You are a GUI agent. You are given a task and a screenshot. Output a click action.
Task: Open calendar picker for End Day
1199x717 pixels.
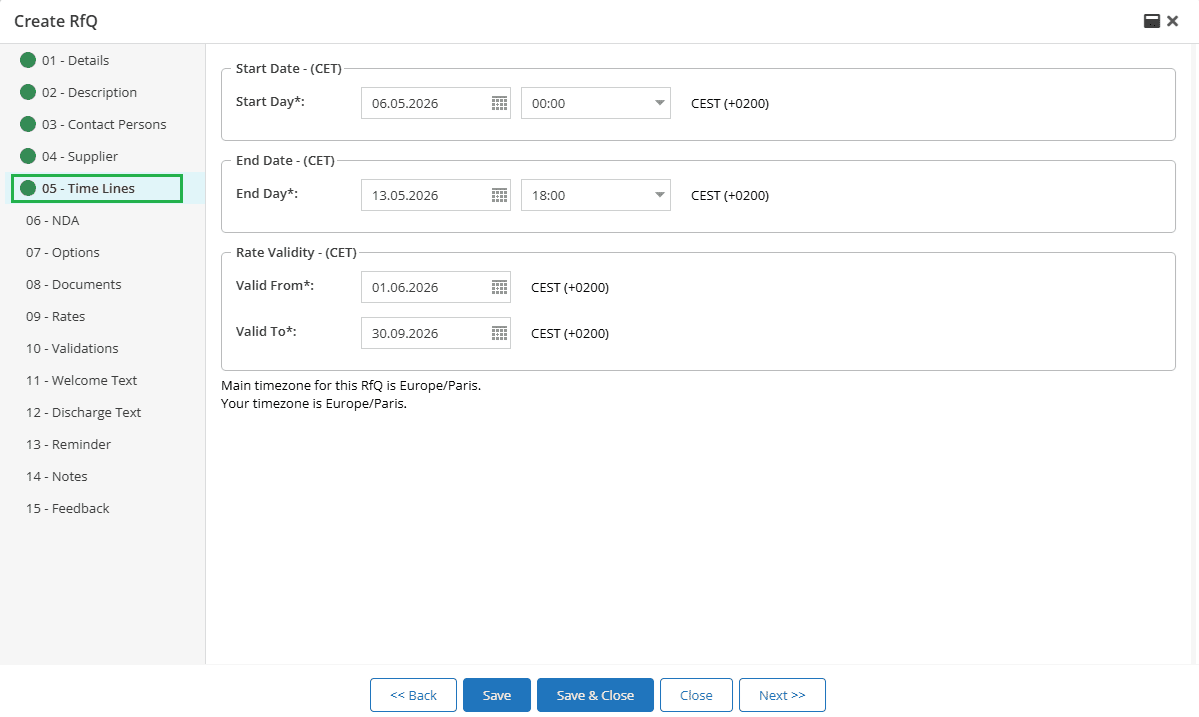pos(499,195)
